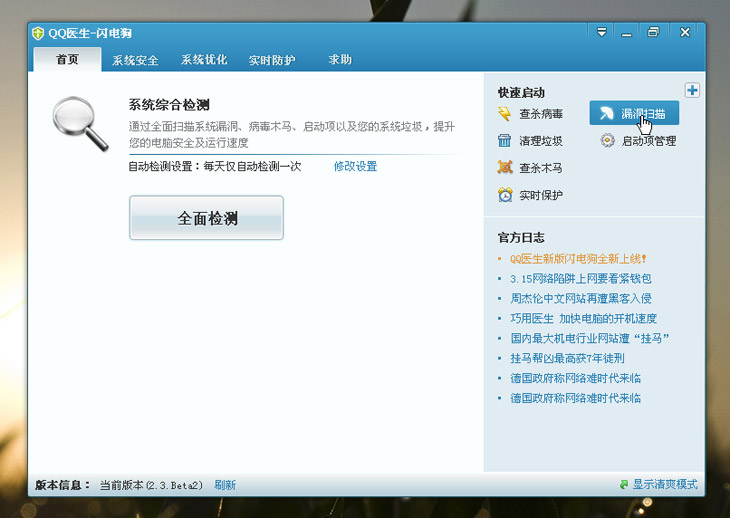Open news QQ医生新版闪电狗全新上线
This screenshot has height=518, width=730.
click(578, 259)
